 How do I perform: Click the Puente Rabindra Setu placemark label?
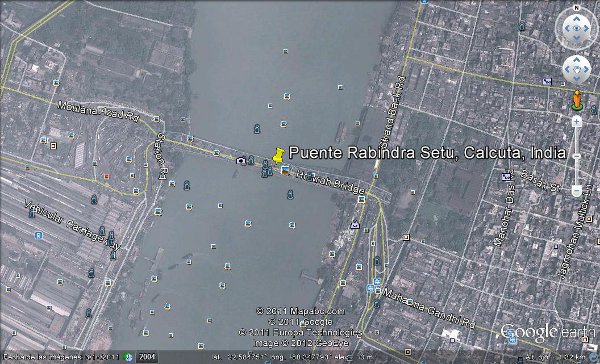point(427,153)
